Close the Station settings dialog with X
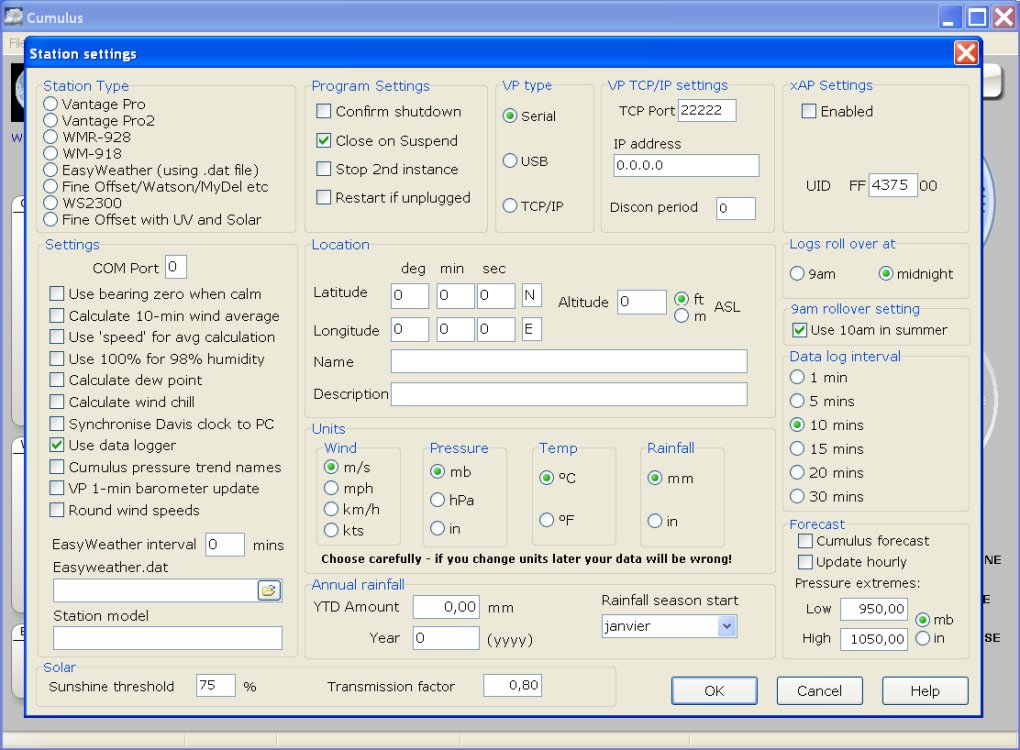1020x750 pixels. (965, 53)
